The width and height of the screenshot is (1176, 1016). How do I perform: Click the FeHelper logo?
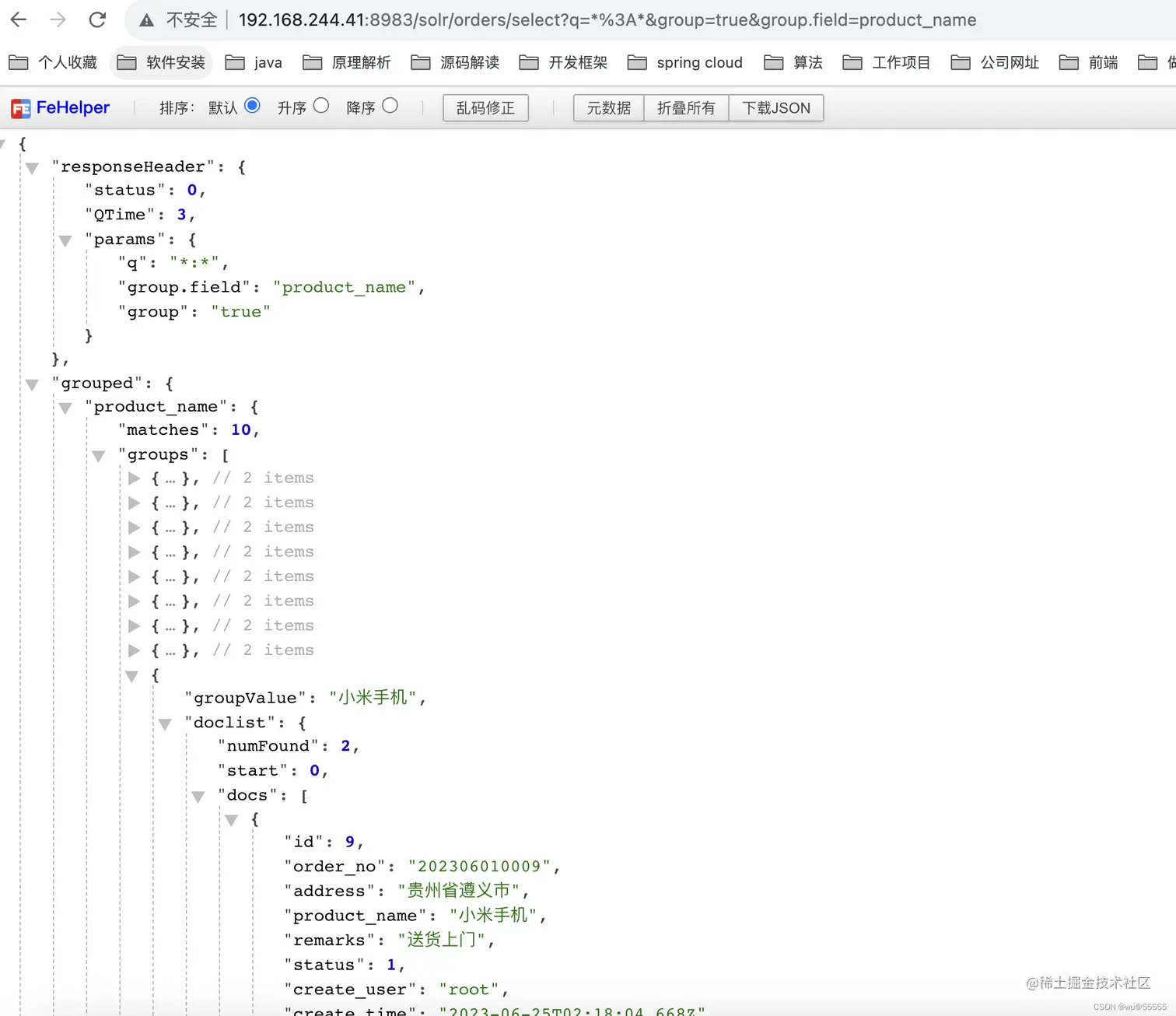[61, 107]
